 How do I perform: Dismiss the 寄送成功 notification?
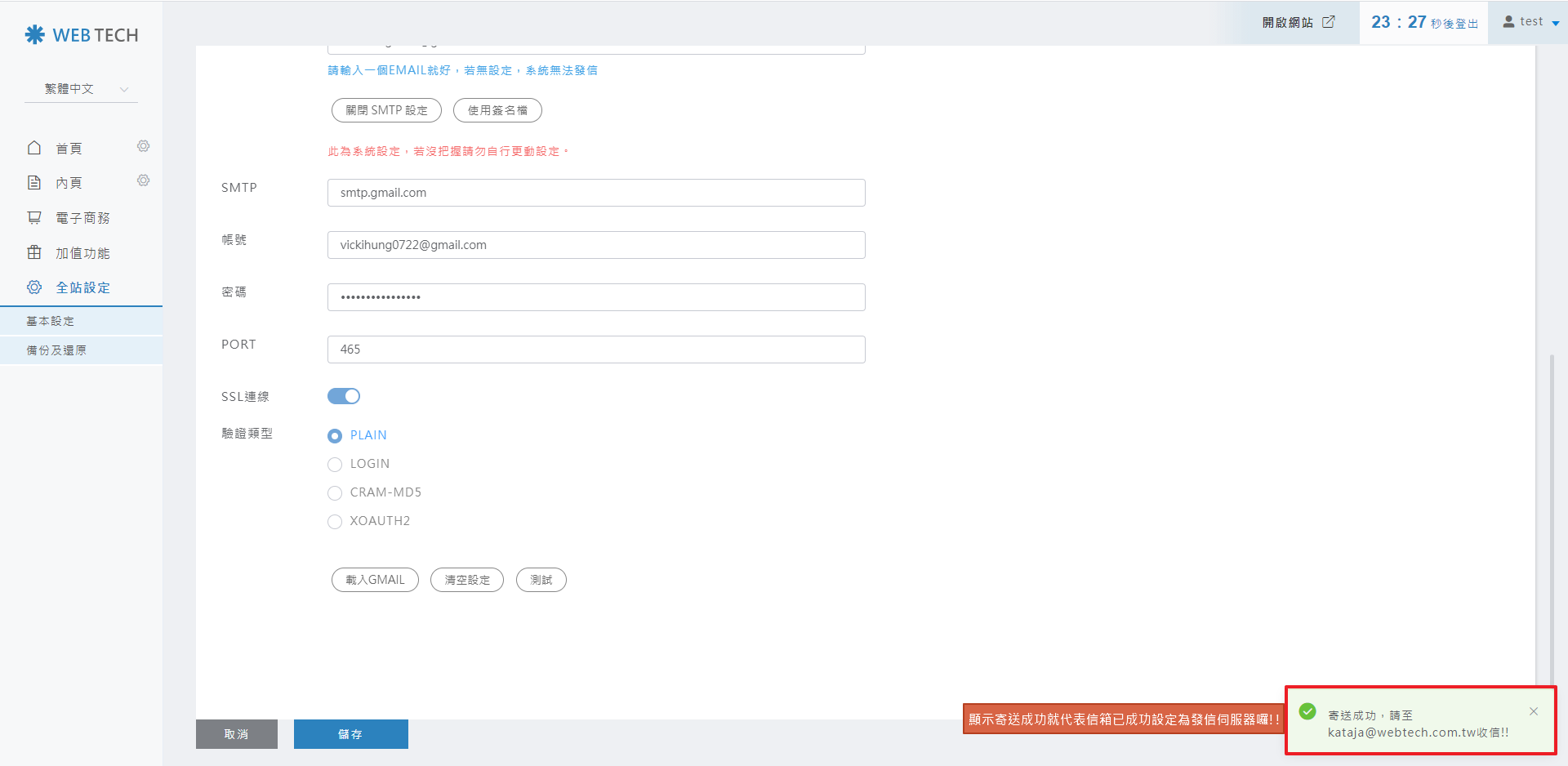[x=1533, y=711]
